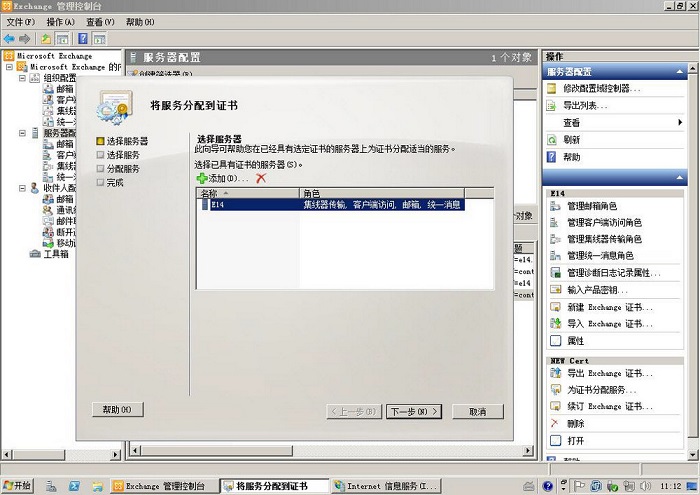Viewport: 700px width, 495px height.
Task: Collapse the 组织配置 tree node
Action: click(x=22, y=78)
